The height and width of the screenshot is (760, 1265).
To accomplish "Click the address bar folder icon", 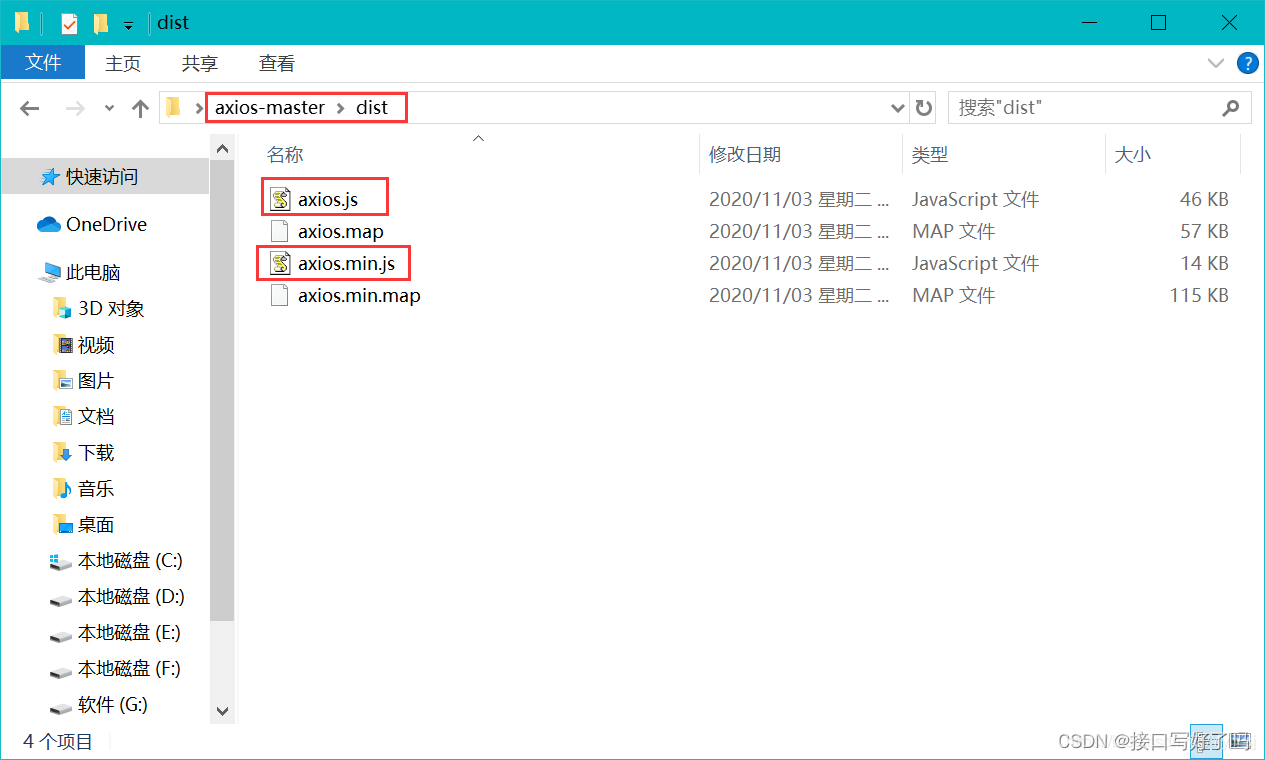I will [174, 107].
